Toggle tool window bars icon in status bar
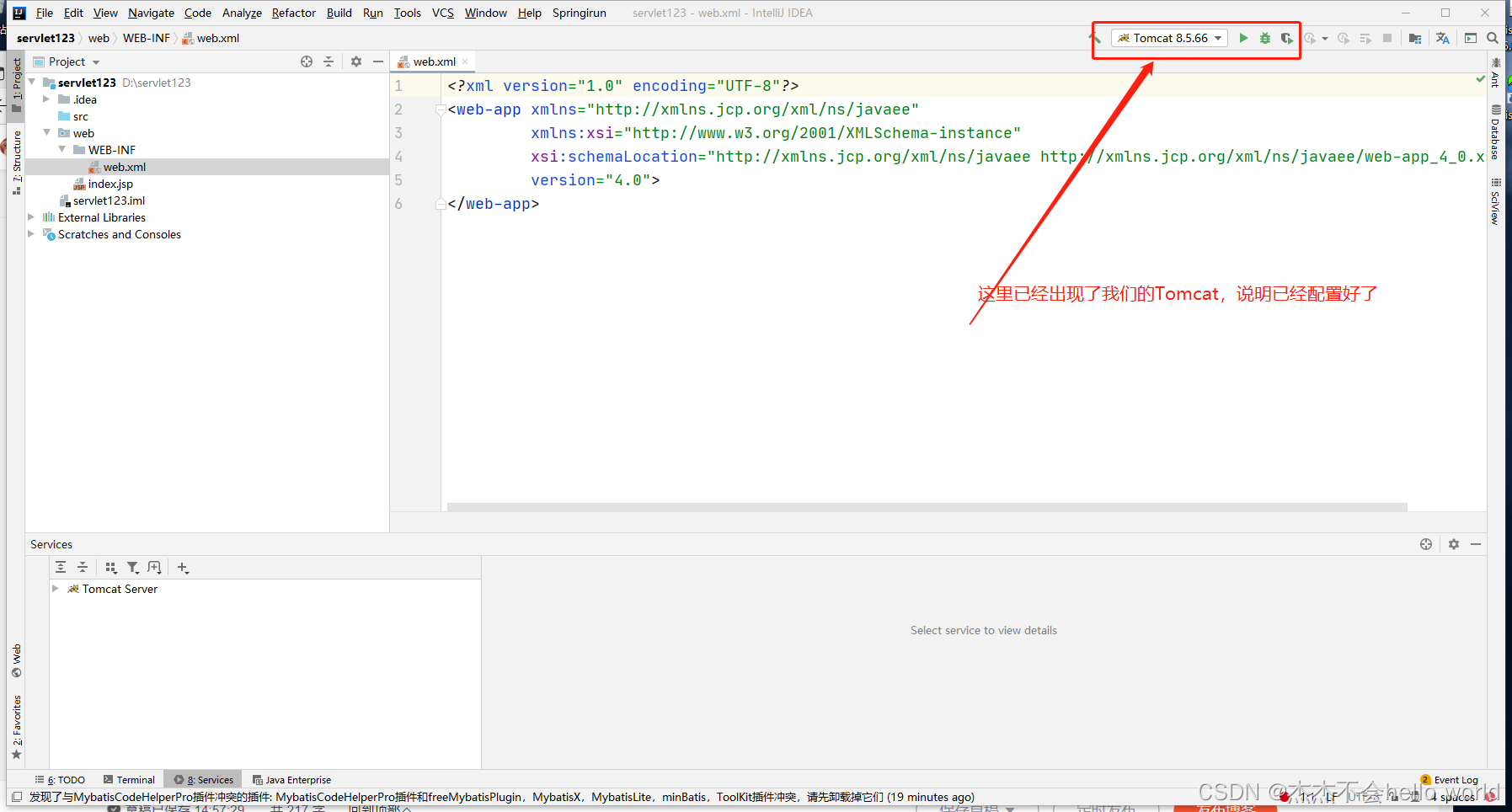 click(x=17, y=797)
